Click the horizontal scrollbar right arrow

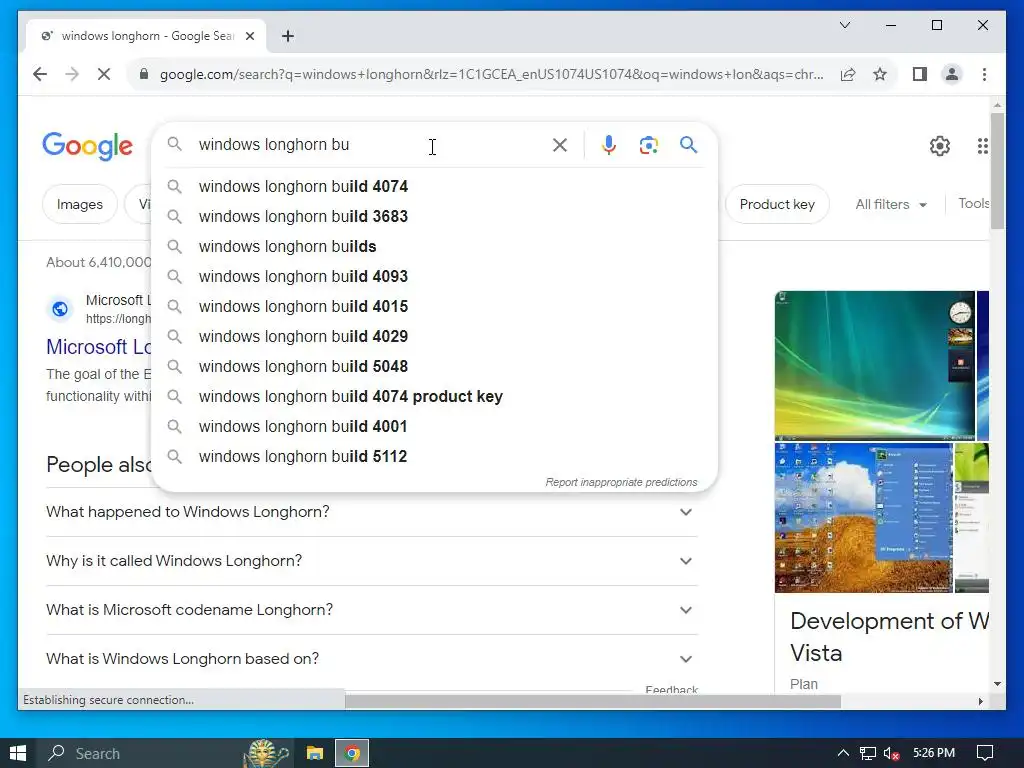point(980,701)
